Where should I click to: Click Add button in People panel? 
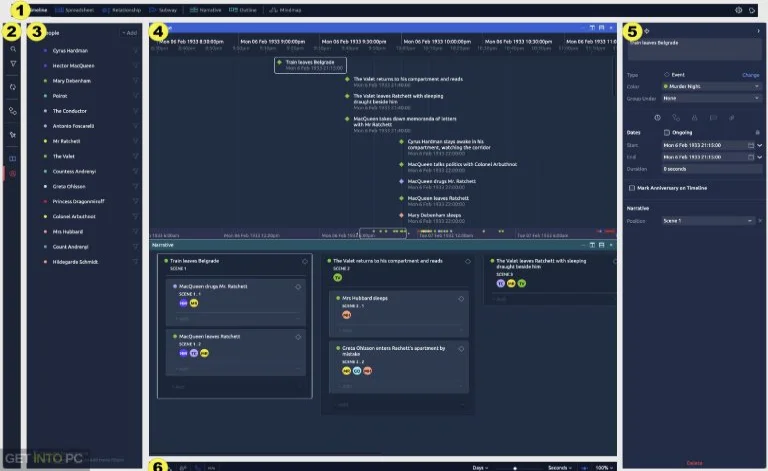pyautogui.click(x=130, y=33)
